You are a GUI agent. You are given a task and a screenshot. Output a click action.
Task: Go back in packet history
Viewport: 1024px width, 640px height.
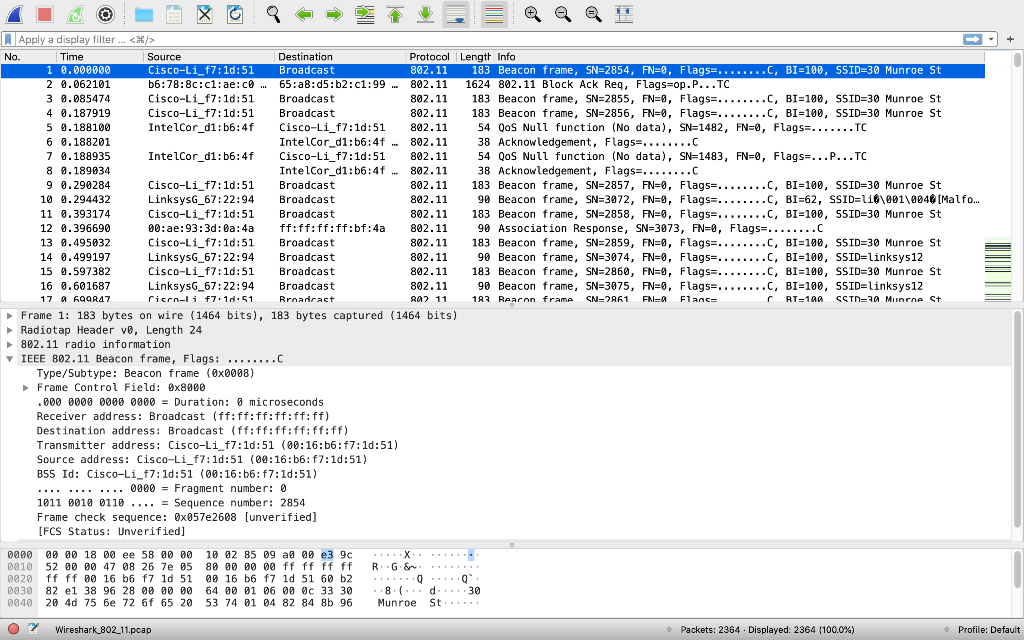coord(304,14)
